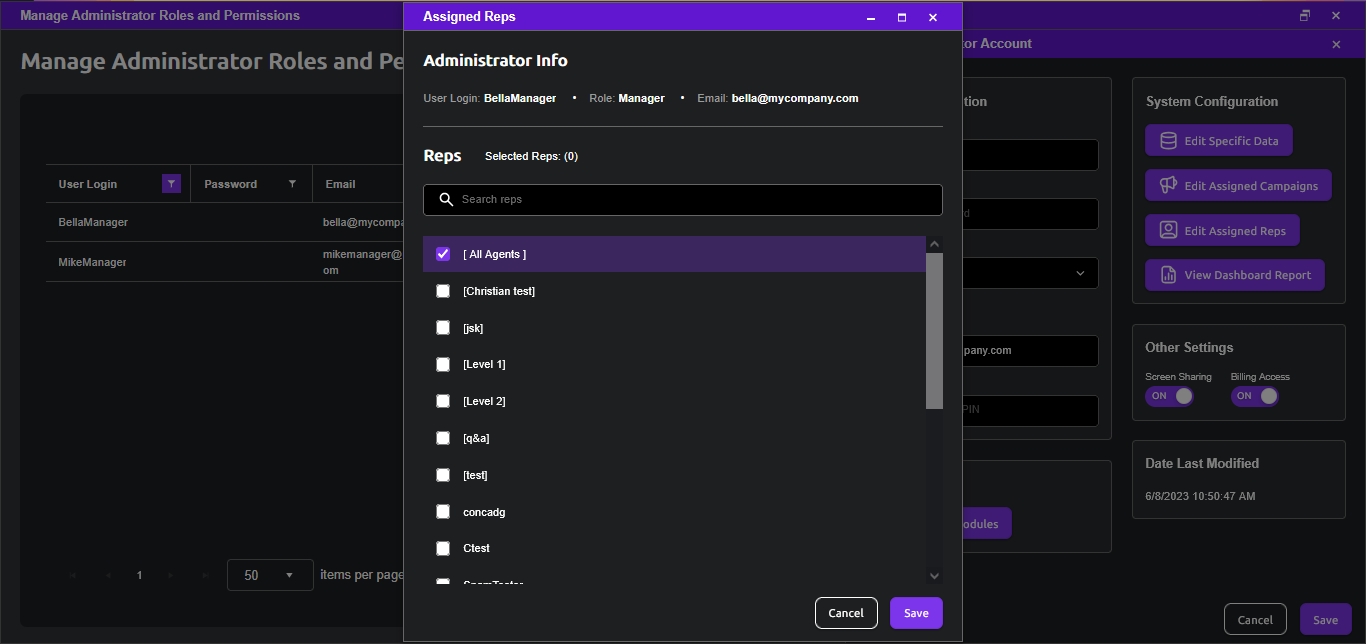1366x644 pixels.
Task: Select the MikeManager row in the table
Action: (225, 262)
